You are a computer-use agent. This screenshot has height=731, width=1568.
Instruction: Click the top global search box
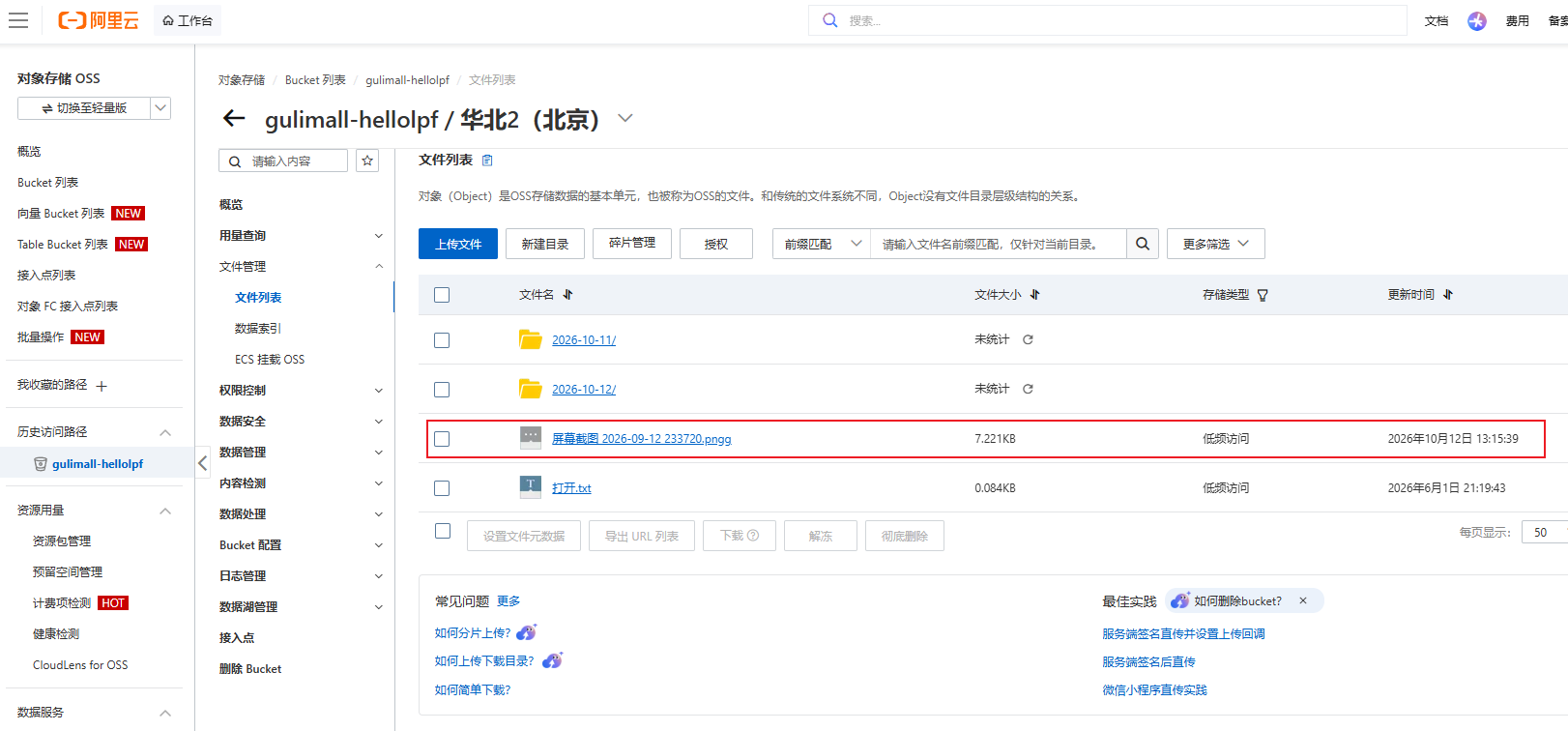point(1108,20)
